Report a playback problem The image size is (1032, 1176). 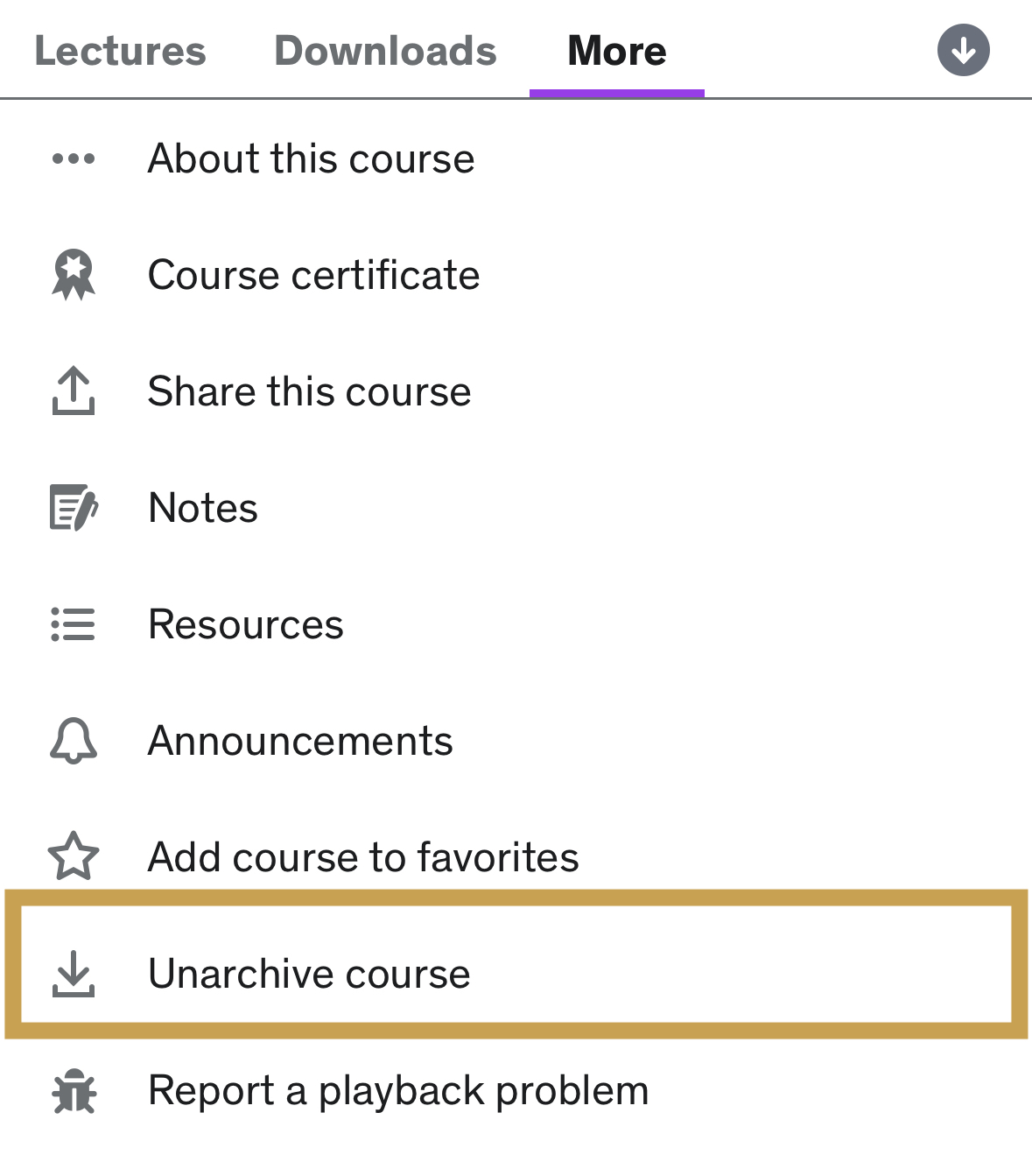tap(398, 1091)
